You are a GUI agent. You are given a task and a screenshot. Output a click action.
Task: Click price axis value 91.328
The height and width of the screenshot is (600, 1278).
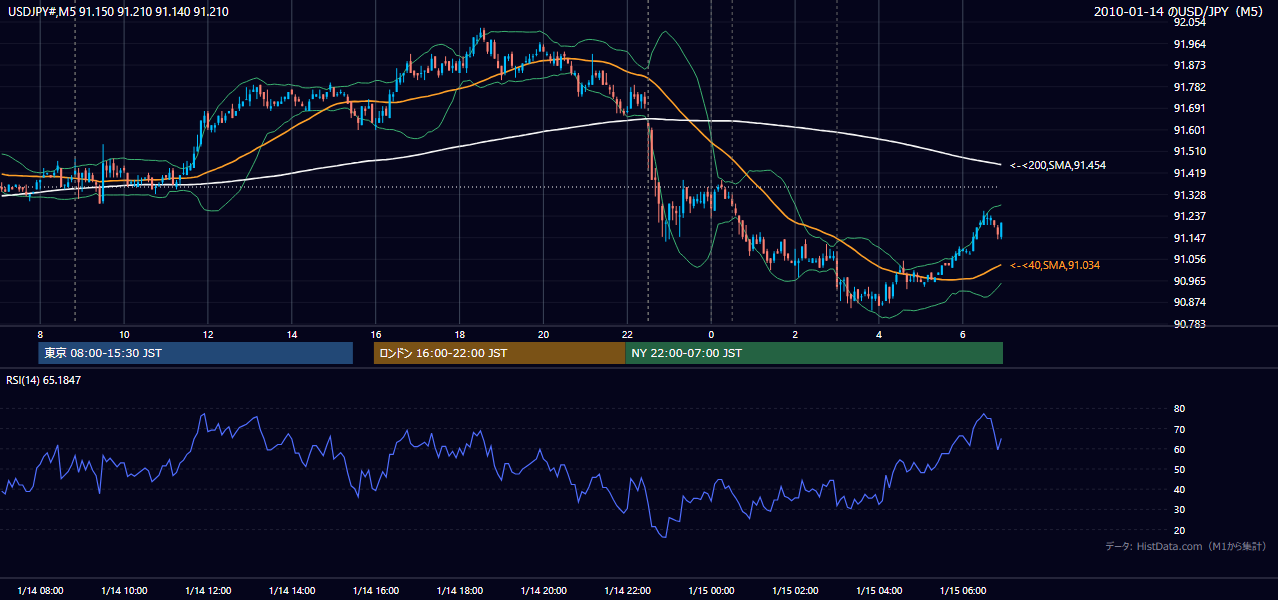coord(1189,195)
